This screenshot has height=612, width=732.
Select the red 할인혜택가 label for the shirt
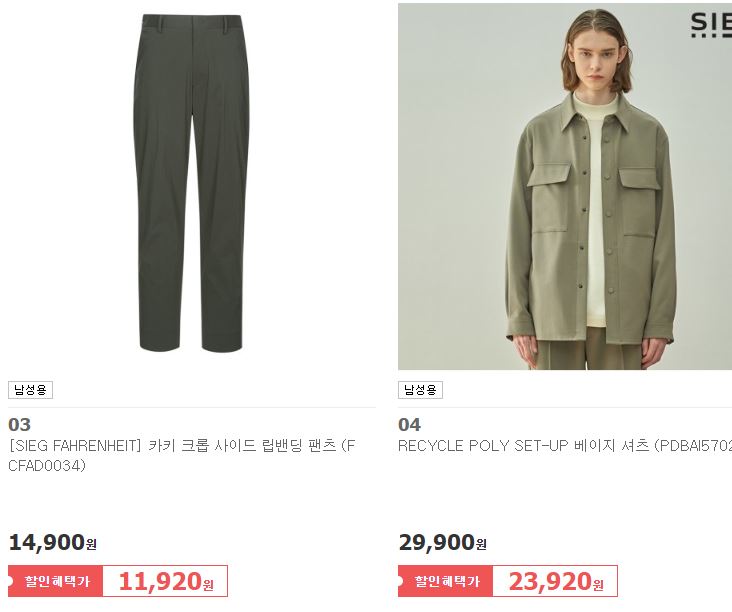coord(445,581)
